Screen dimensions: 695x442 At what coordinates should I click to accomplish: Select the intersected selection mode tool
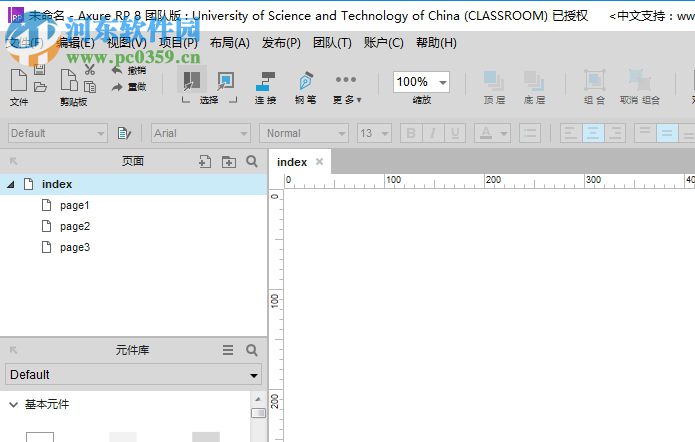192,80
